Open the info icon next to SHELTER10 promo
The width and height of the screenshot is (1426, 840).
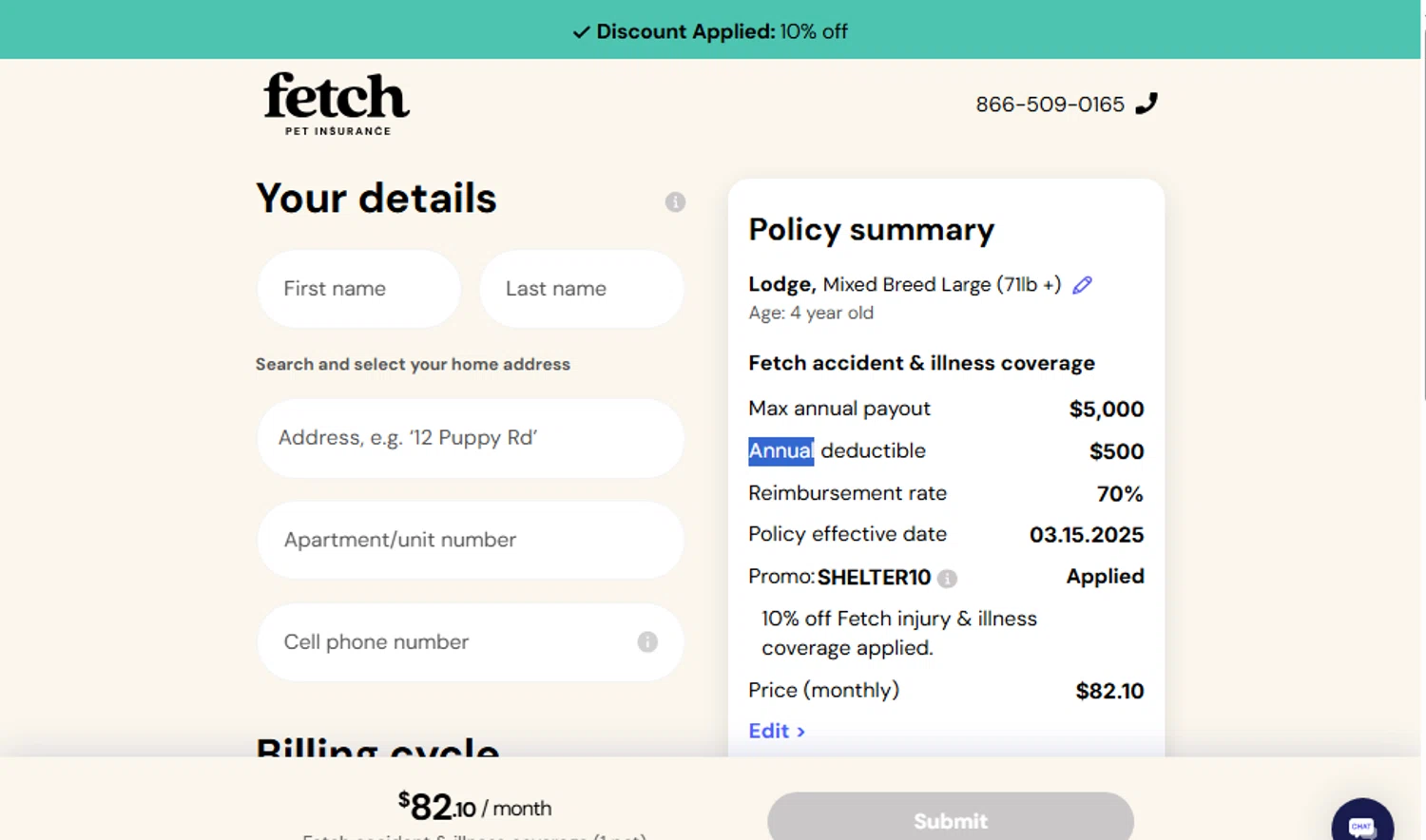point(947,578)
